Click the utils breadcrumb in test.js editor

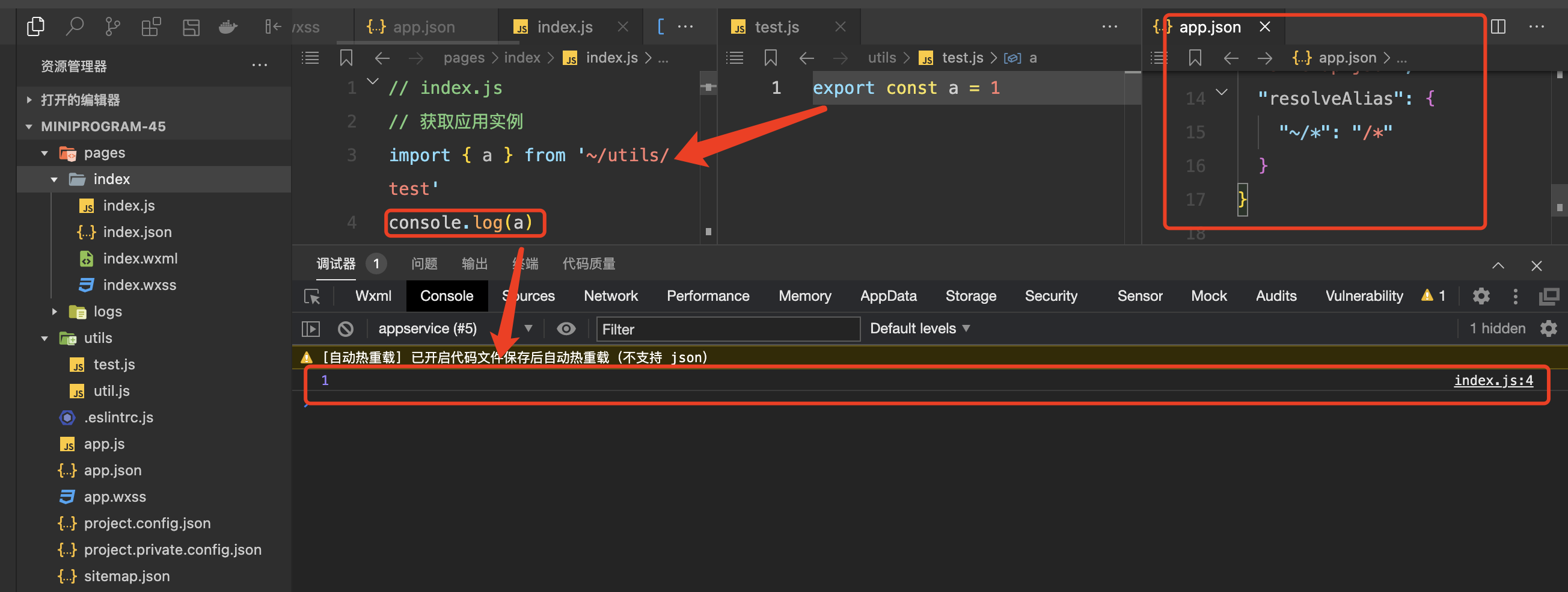(882, 58)
